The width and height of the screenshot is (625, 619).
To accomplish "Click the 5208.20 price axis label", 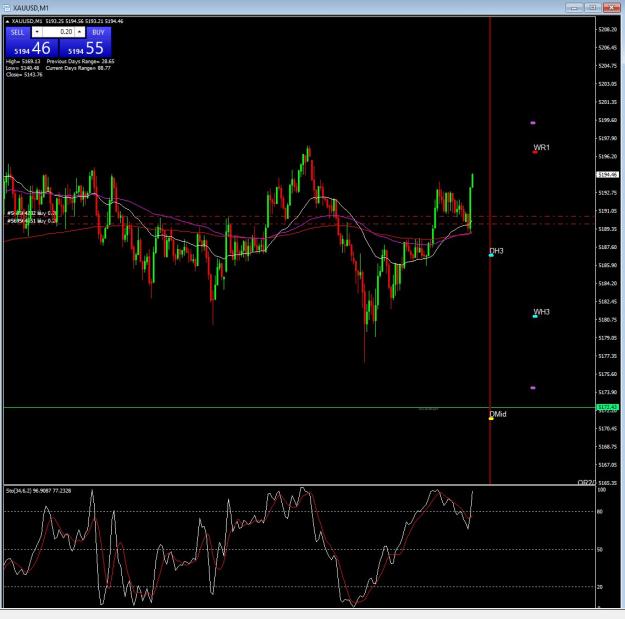I will [607, 29].
